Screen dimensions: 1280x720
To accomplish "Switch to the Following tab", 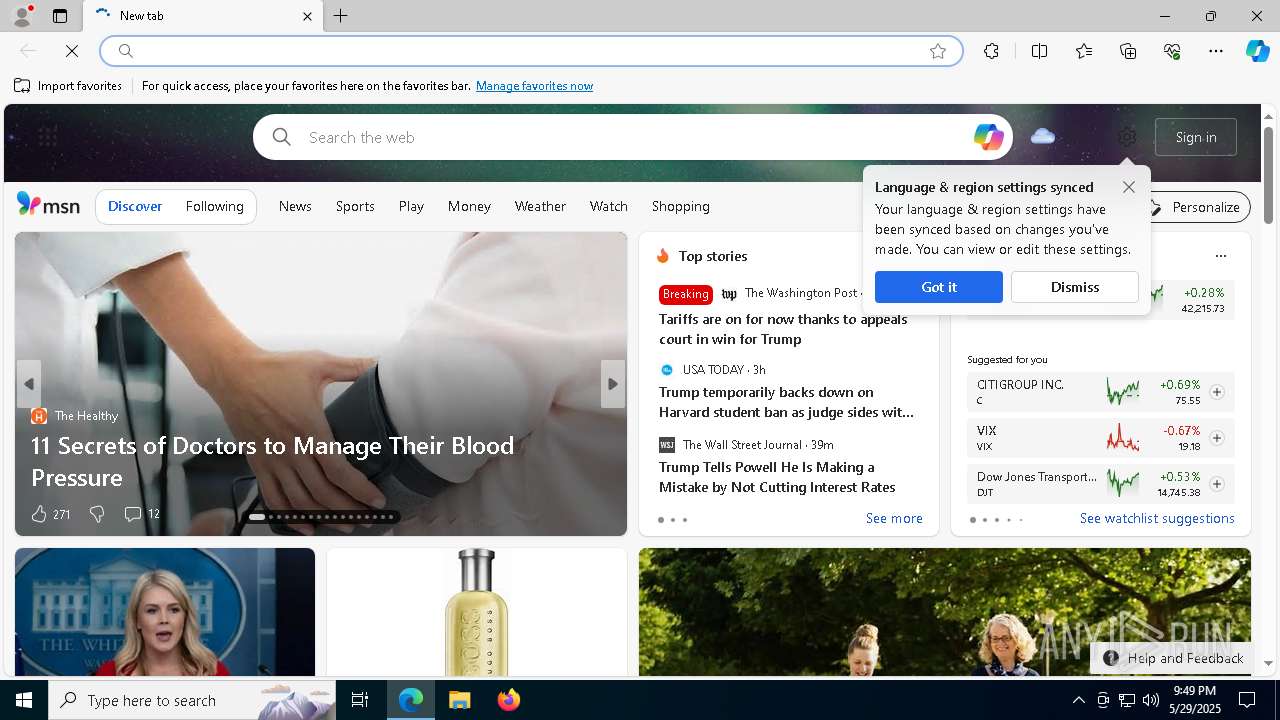I will coord(214,206).
